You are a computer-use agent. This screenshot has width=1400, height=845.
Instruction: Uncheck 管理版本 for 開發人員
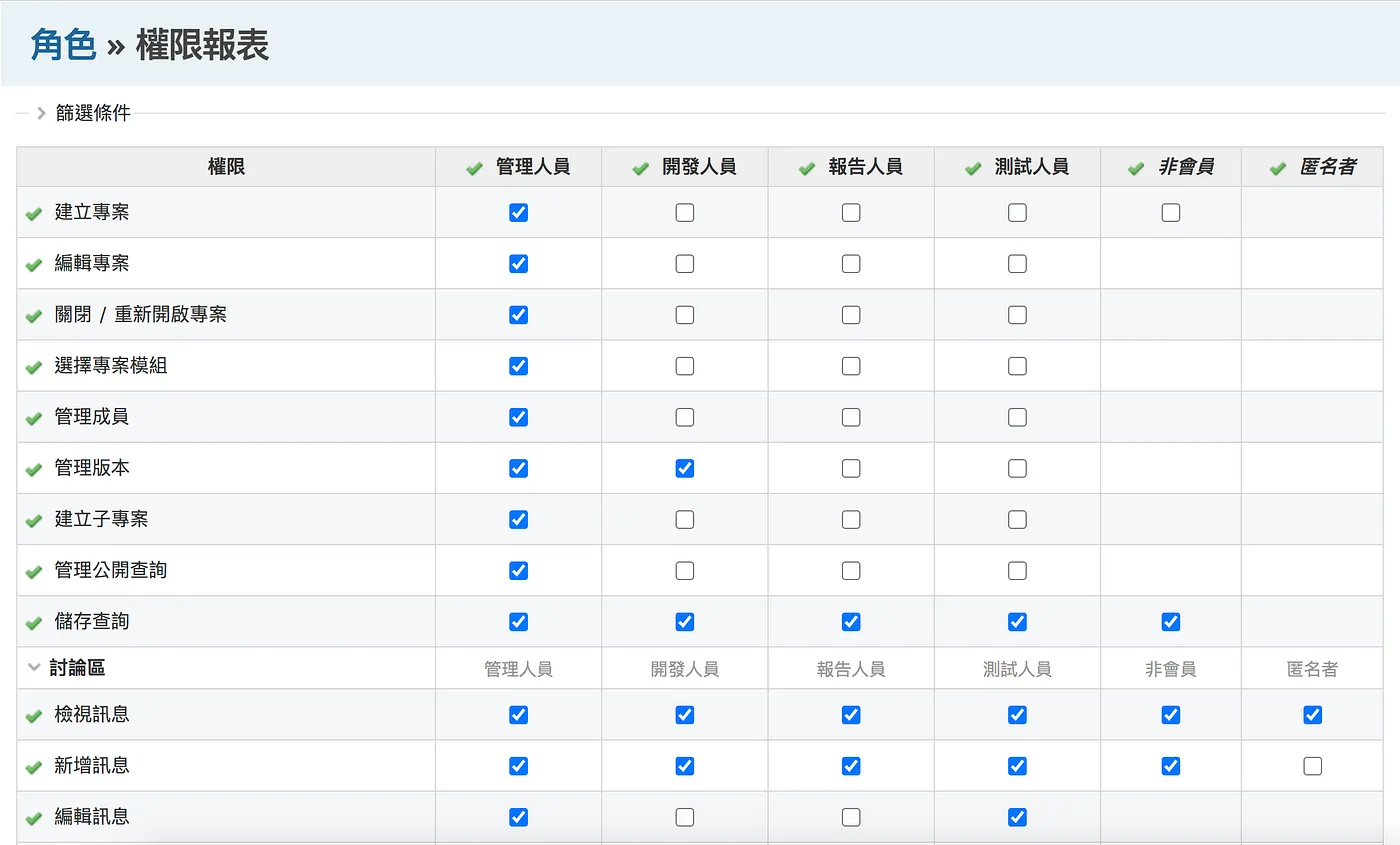(x=684, y=468)
